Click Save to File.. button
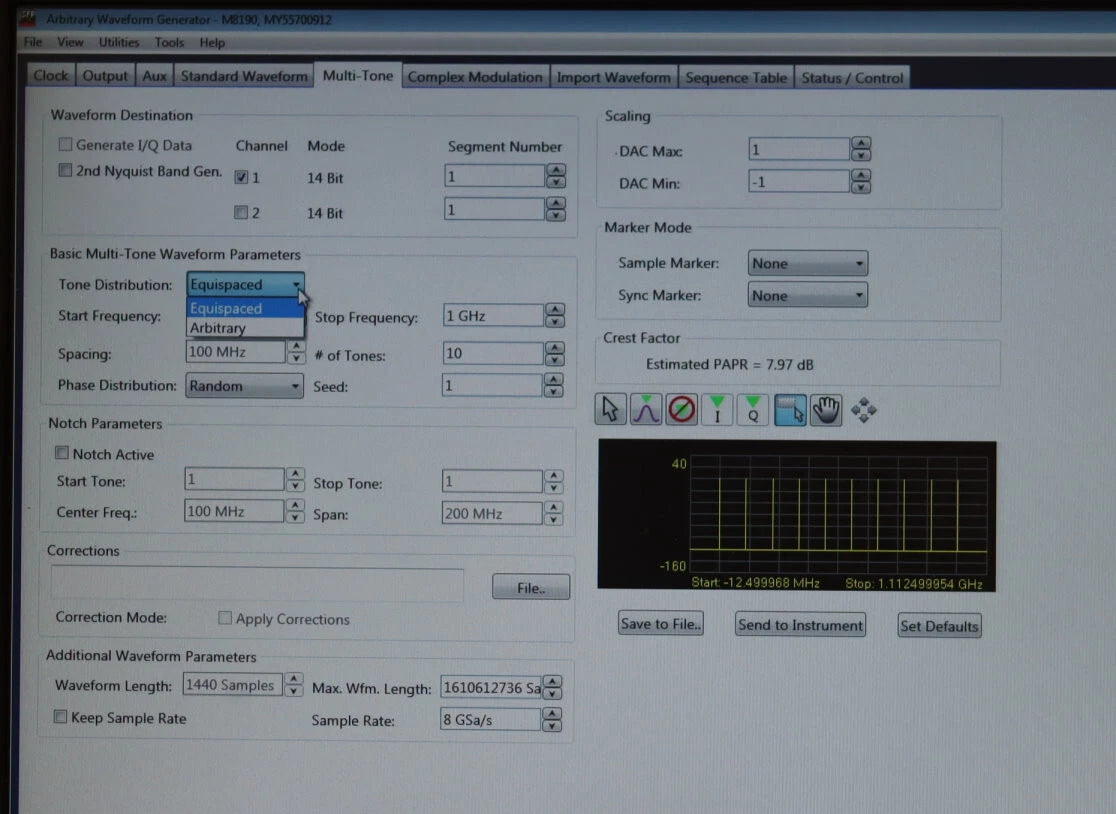 660,624
